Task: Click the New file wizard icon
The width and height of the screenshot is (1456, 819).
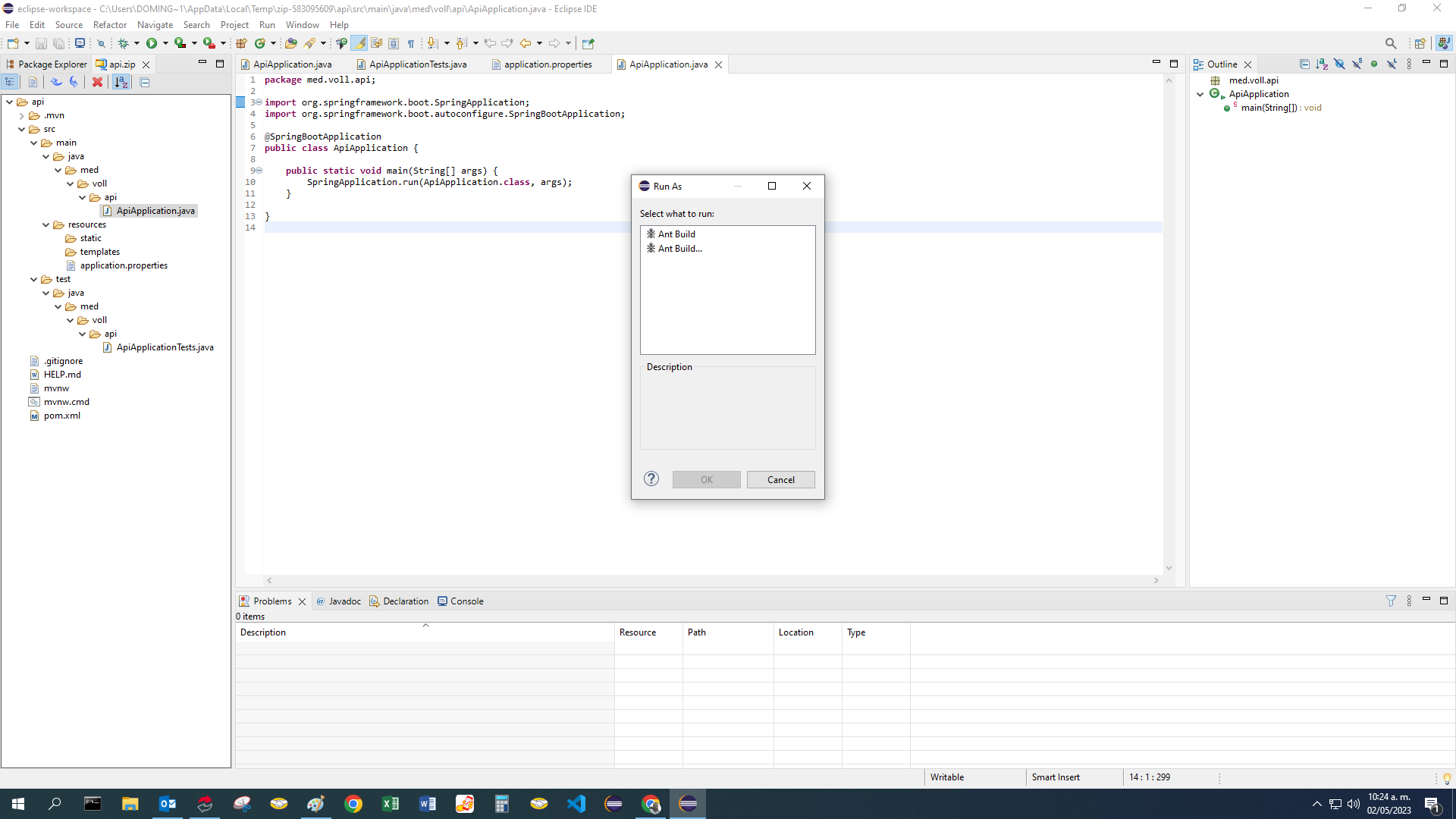Action: click(13, 43)
